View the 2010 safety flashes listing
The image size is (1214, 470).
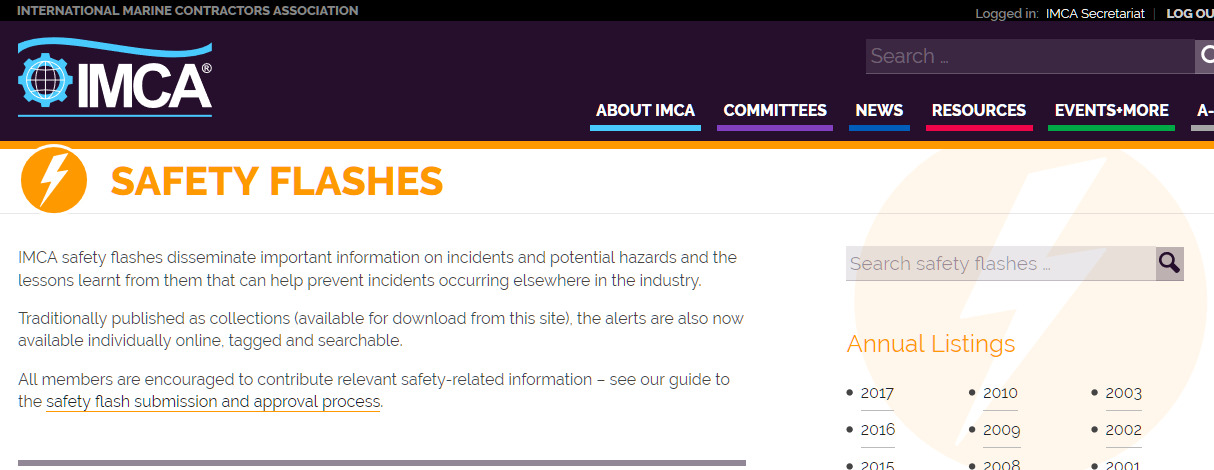pos(1000,393)
